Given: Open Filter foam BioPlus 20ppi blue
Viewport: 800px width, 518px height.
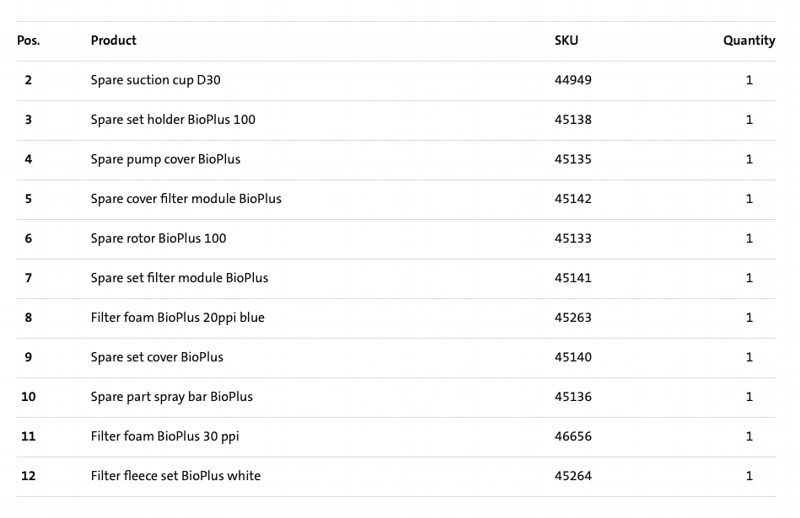Looking at the screenshot, I should (x=178, y=317).
